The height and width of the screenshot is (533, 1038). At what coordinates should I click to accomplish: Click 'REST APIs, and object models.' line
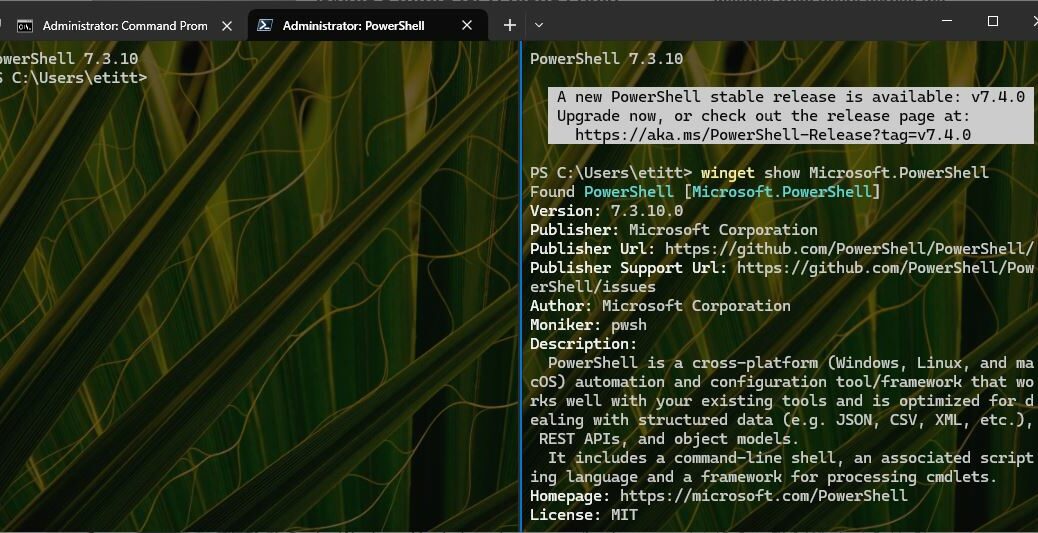[x=669, y=439]
